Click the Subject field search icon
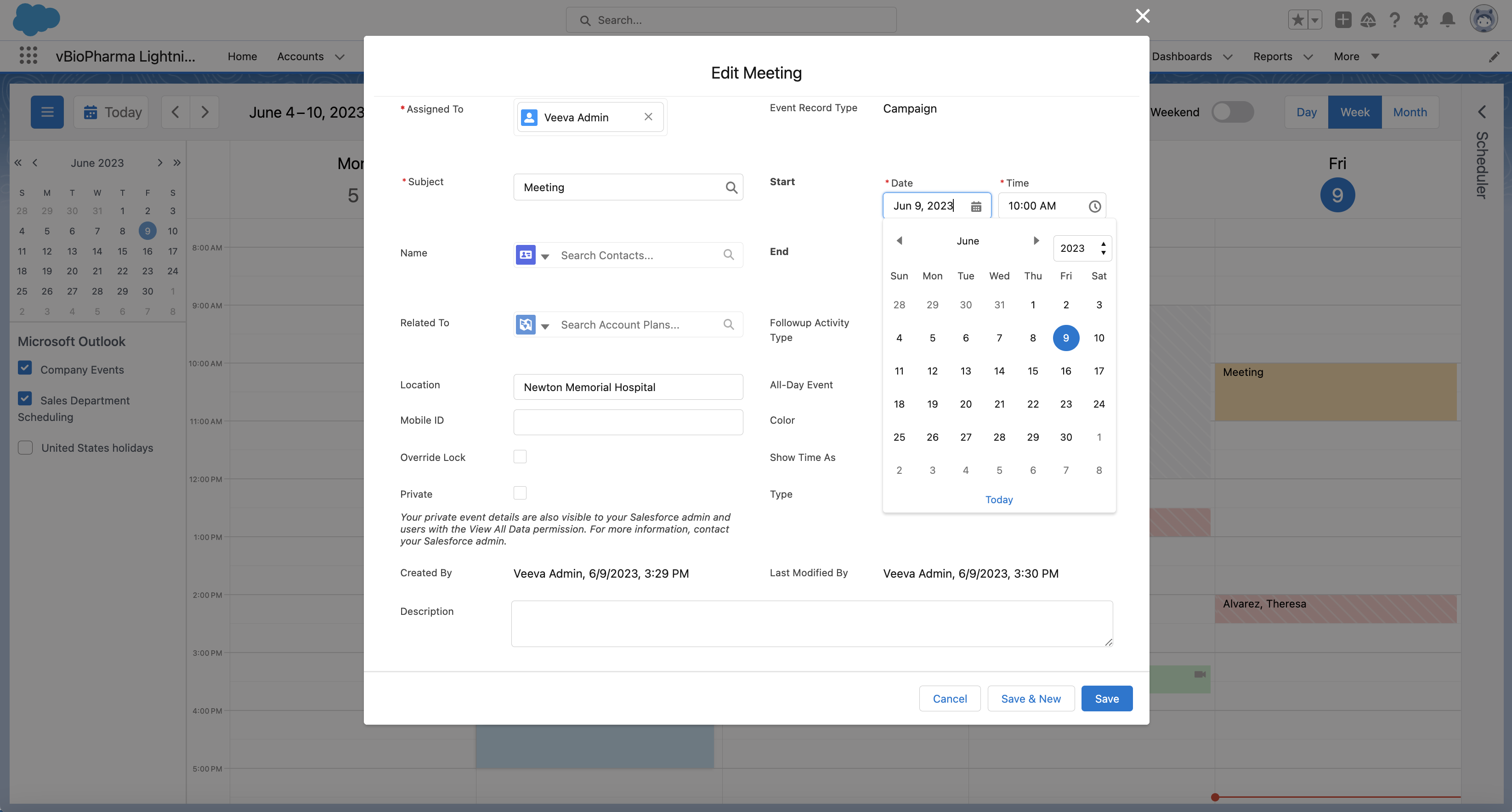 point(731,187)
